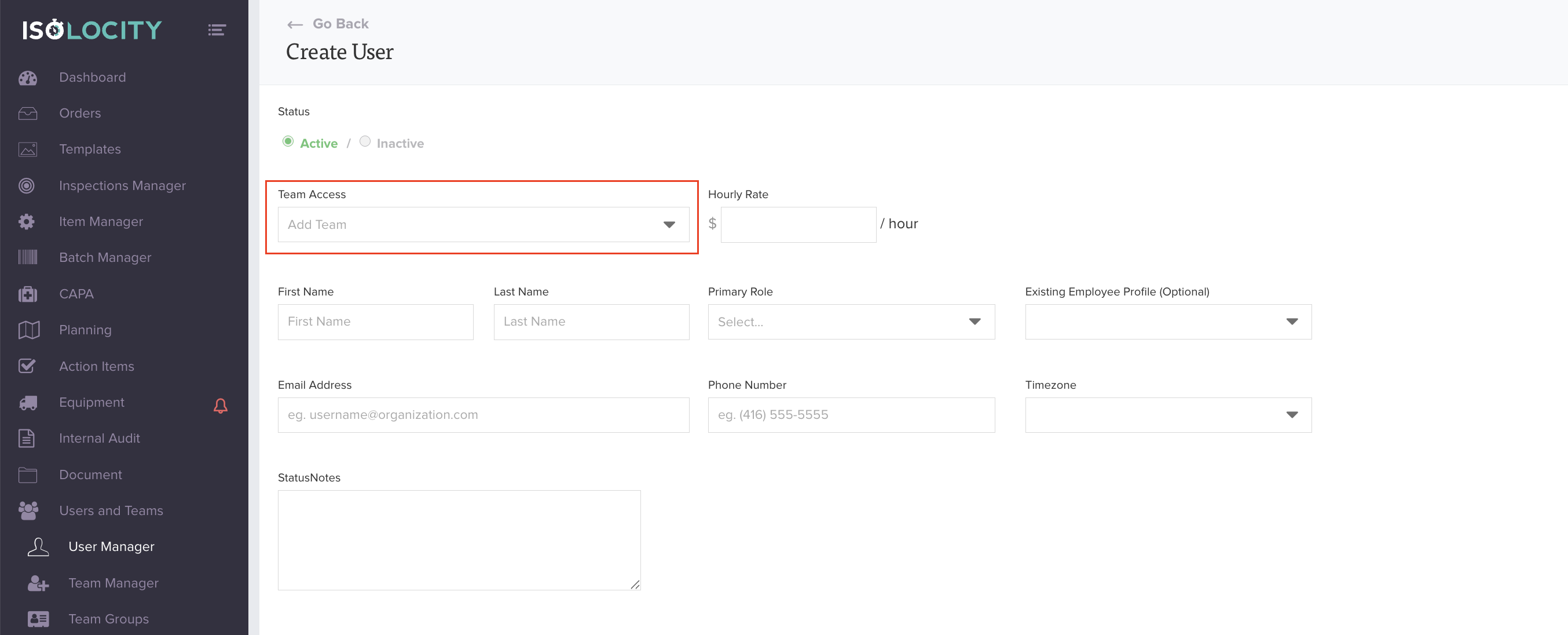The height and width of the screenshot is (635, 1568).
Task: Select the Inactive status radio button
Action: 365,141
